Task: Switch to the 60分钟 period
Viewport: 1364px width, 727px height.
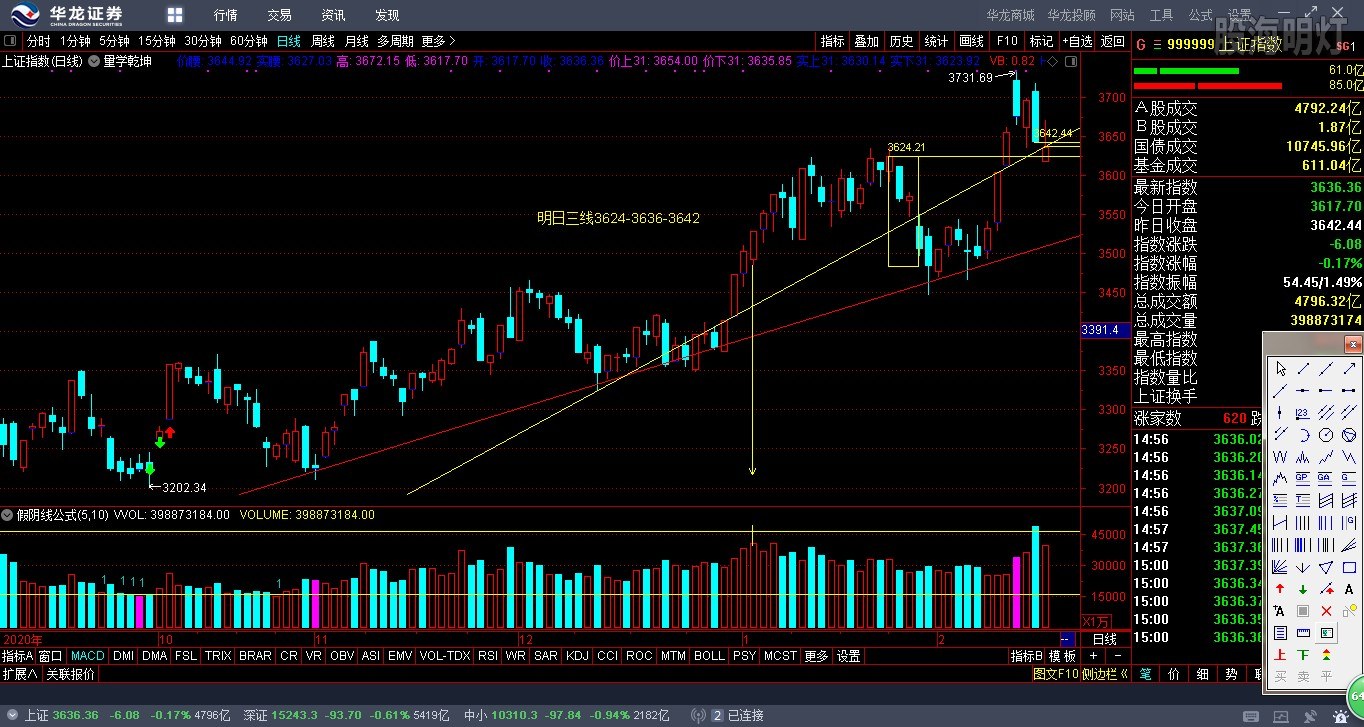Action: [x=249, y=41]
